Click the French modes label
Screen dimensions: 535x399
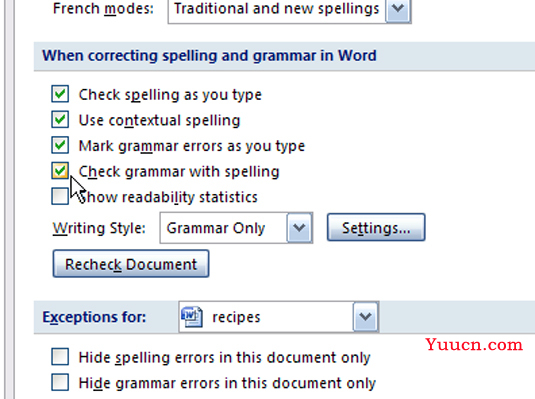(x=103, y=9)
